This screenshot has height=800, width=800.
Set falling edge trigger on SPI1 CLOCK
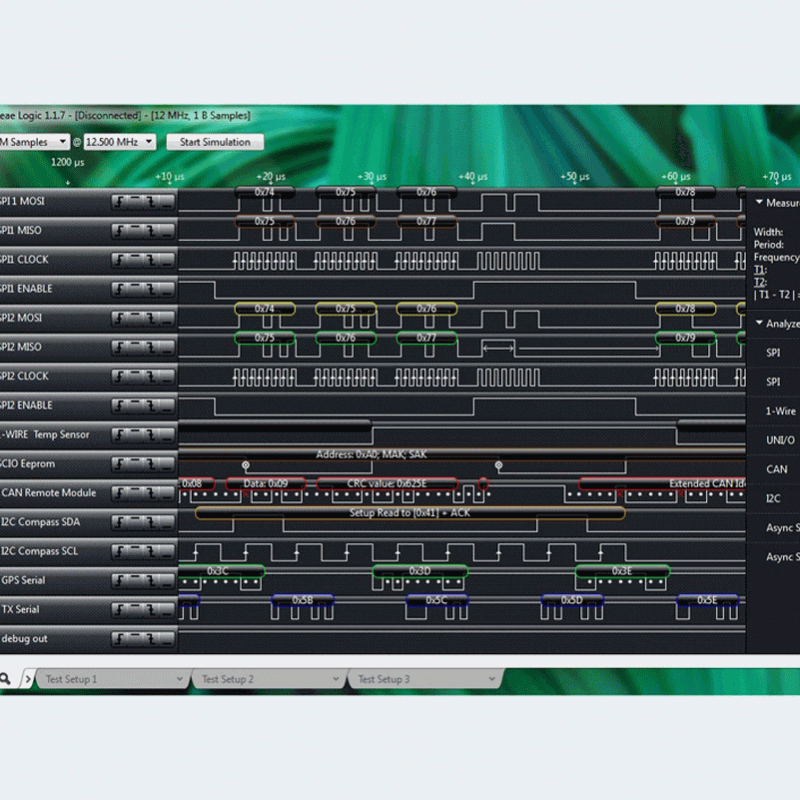[x=151, y=260]
